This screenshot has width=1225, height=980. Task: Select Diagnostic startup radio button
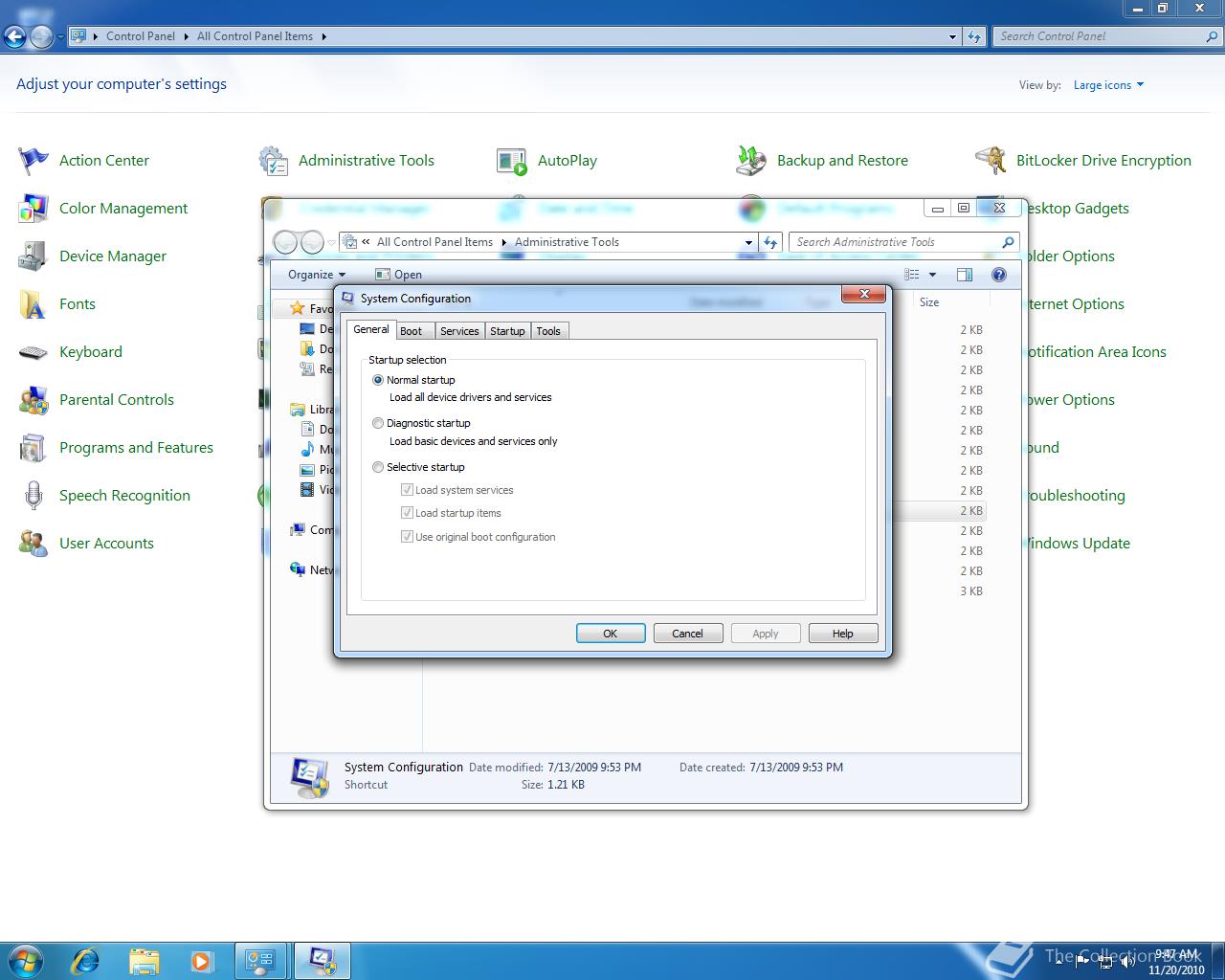point(378,423)
